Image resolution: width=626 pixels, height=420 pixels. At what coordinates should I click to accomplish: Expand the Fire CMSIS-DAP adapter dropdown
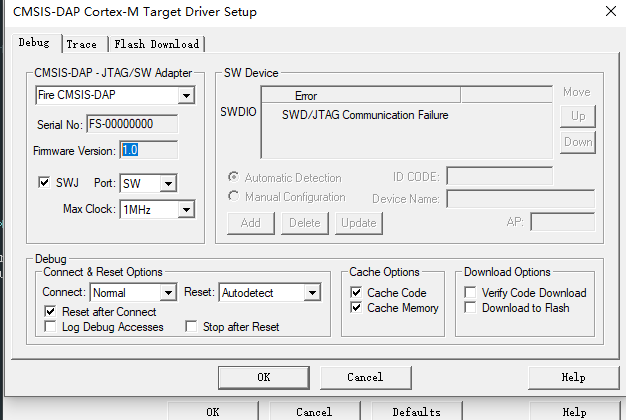coord(186,96)
